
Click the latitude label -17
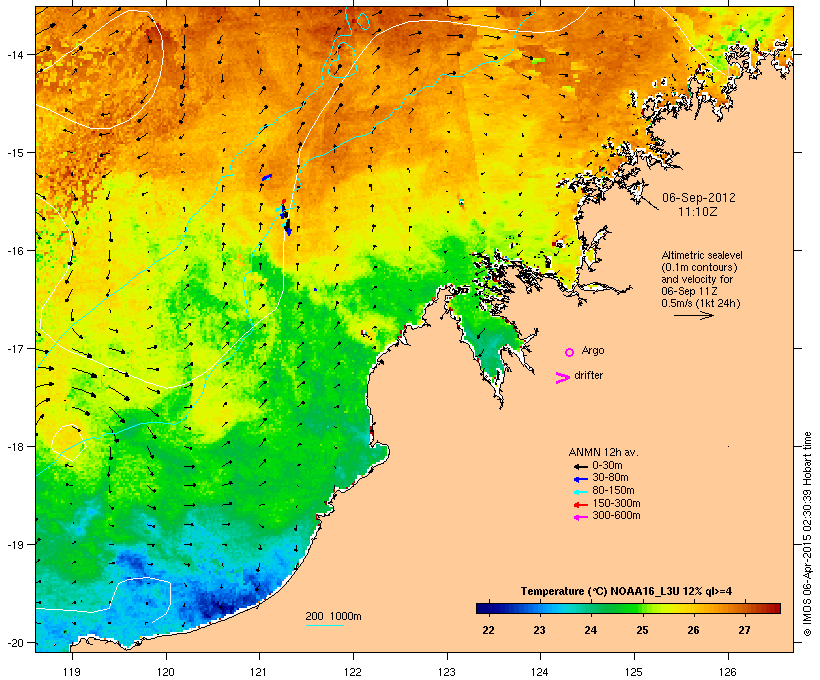15,348
